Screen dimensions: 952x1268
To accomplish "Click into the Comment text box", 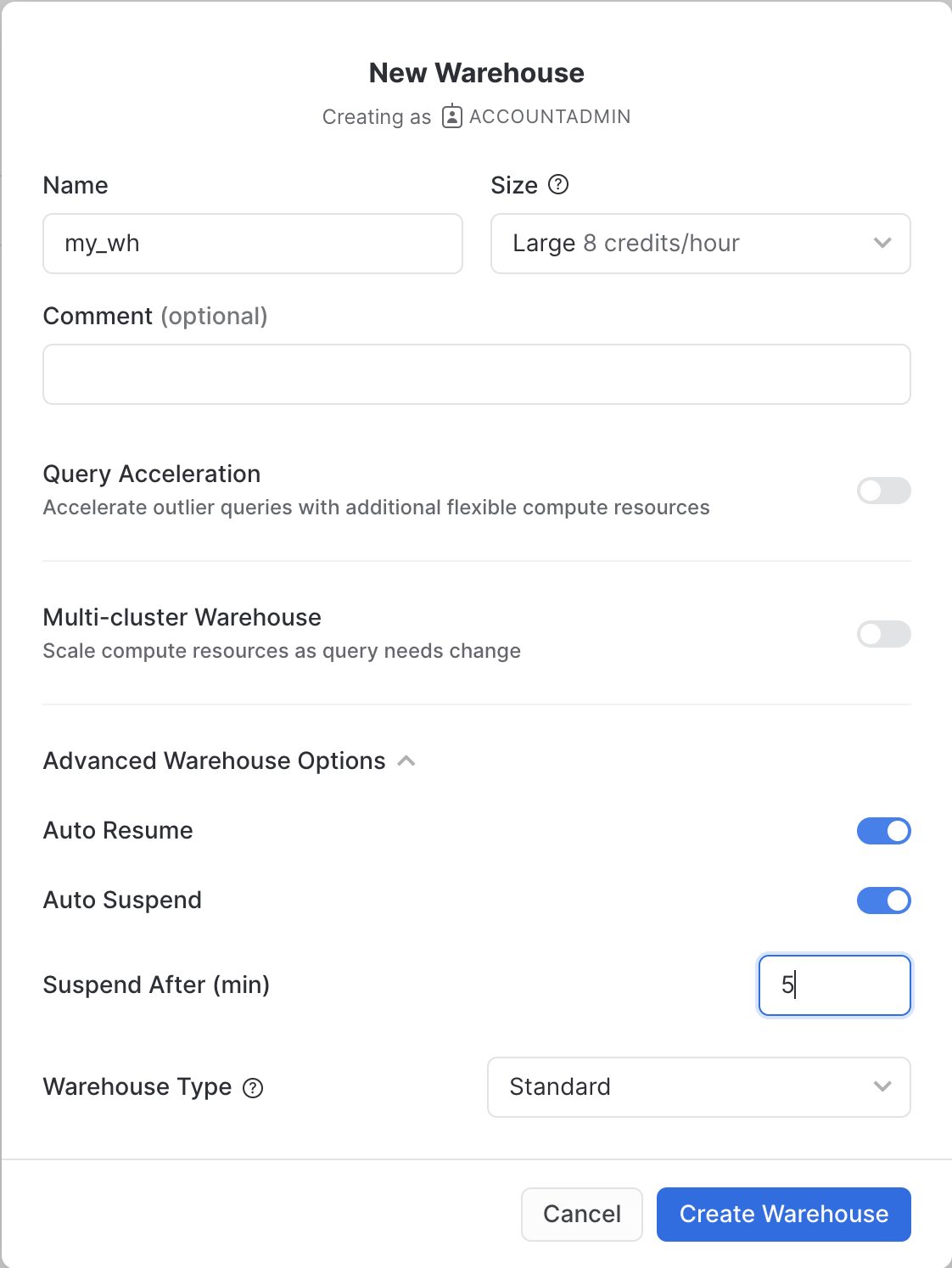I will (476, 374).
